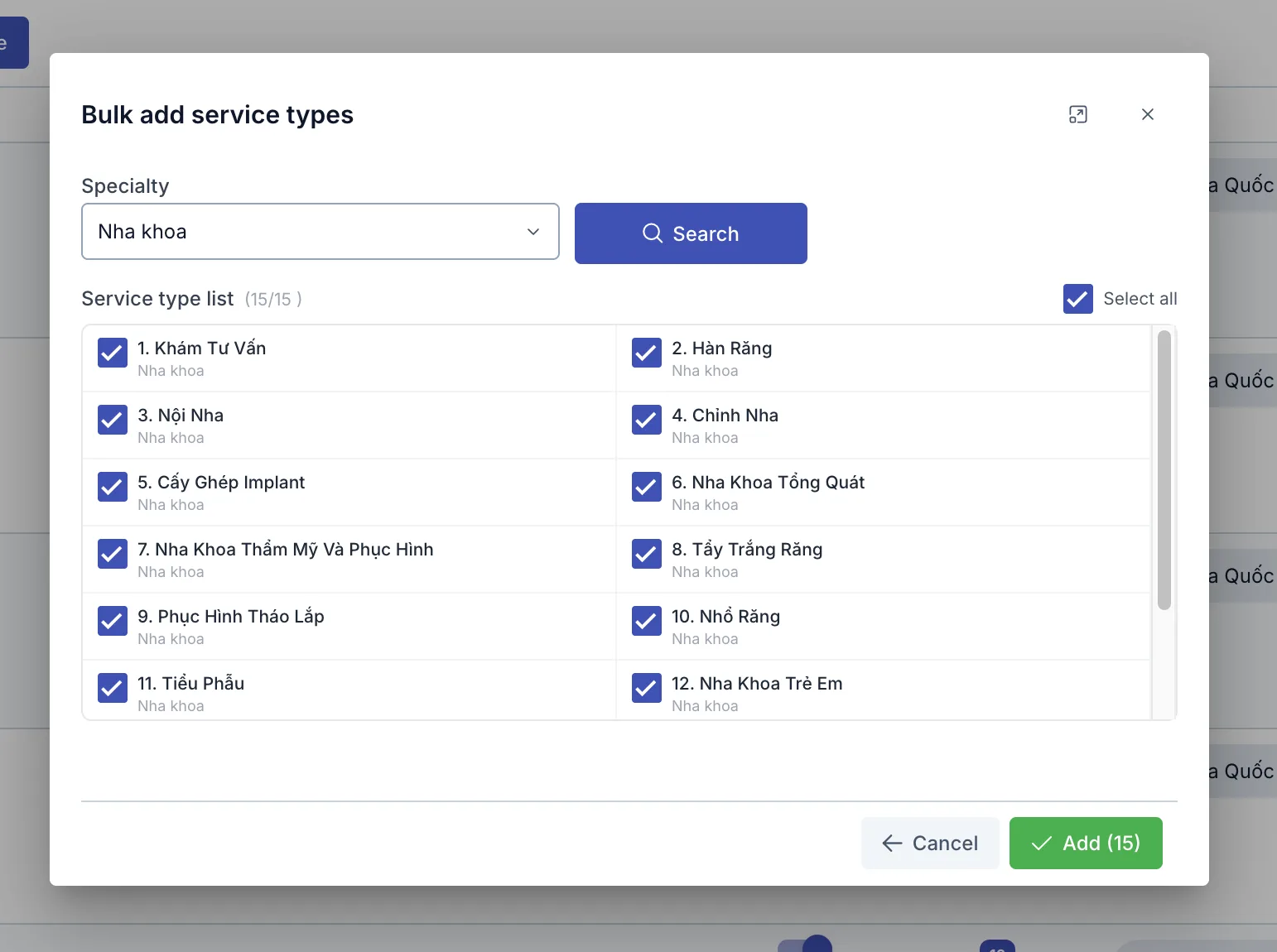
Task: Deselect the Cấy Ghép Implant checkbox
Action: [x=113, y=487]
